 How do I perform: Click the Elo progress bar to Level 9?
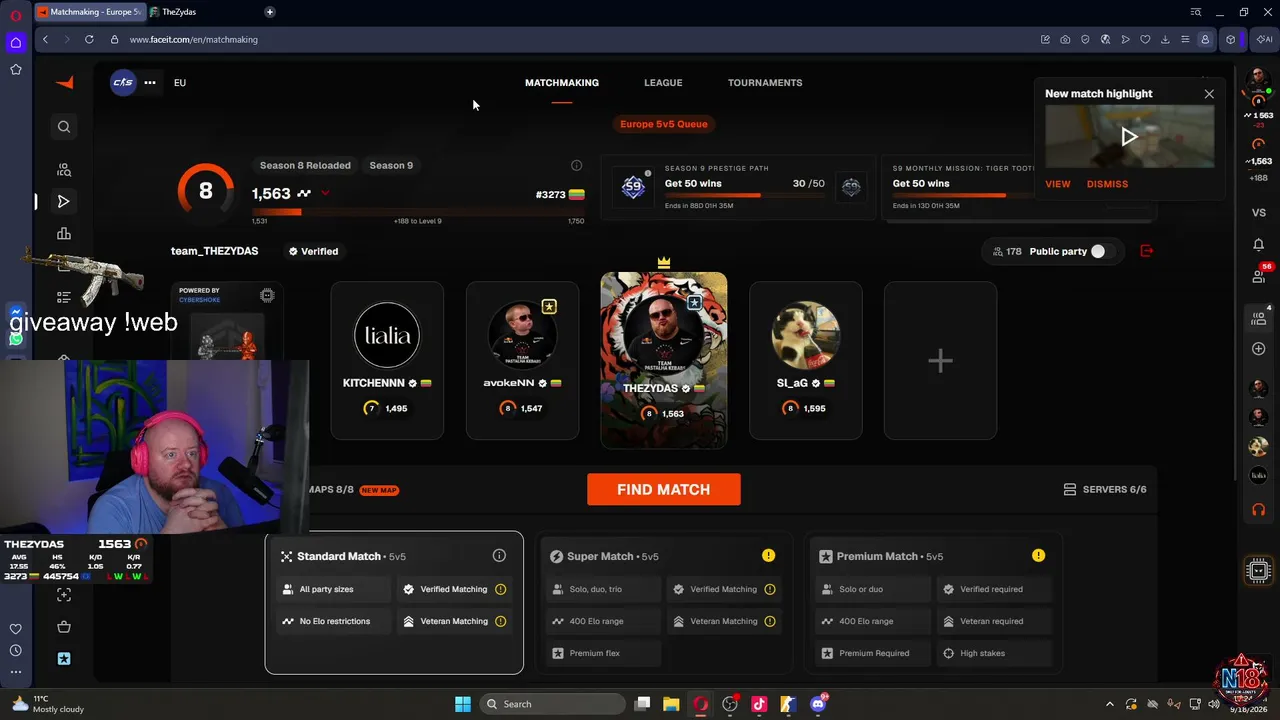tap(418, 212)
